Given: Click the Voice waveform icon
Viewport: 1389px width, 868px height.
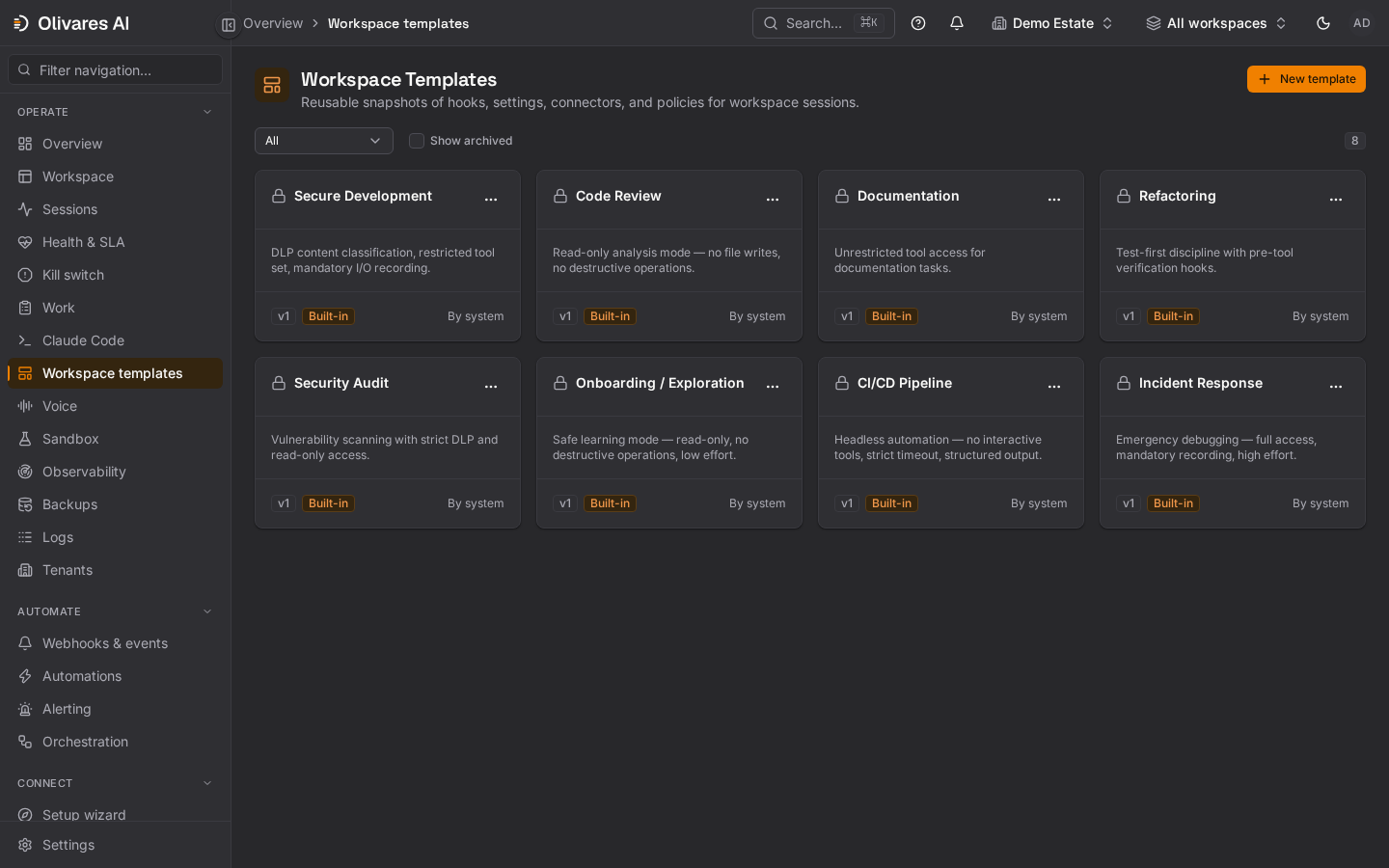Looking at the screenshot, I should point(25,406).
